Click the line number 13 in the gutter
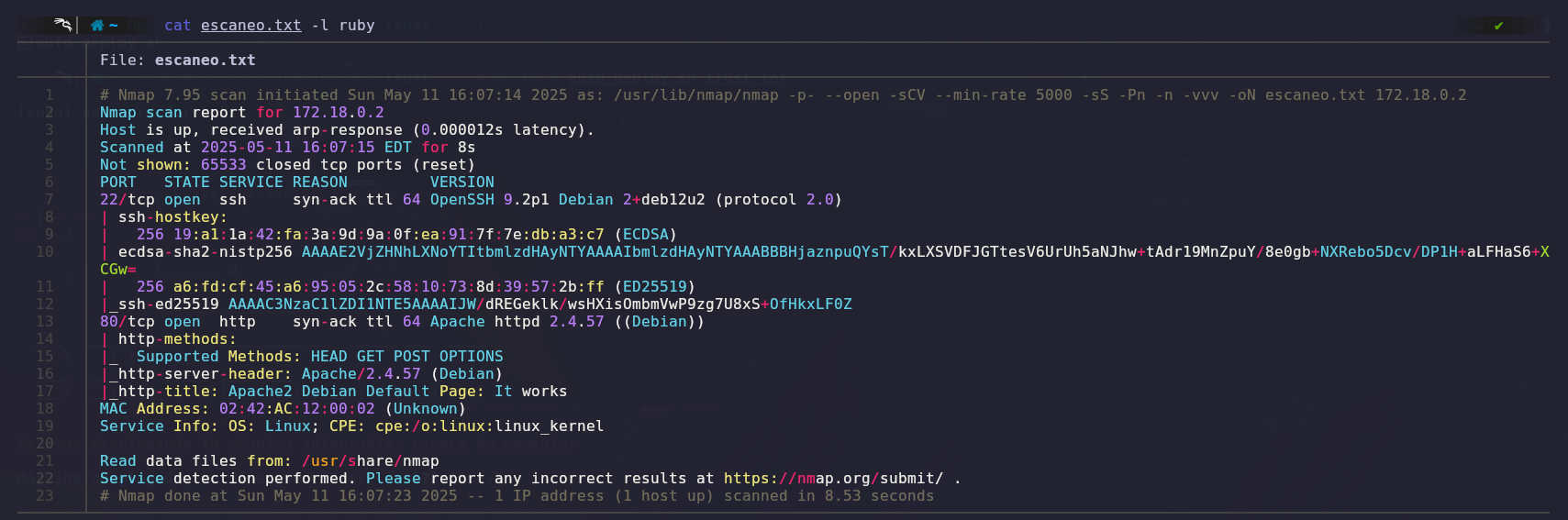 point(45,322)
